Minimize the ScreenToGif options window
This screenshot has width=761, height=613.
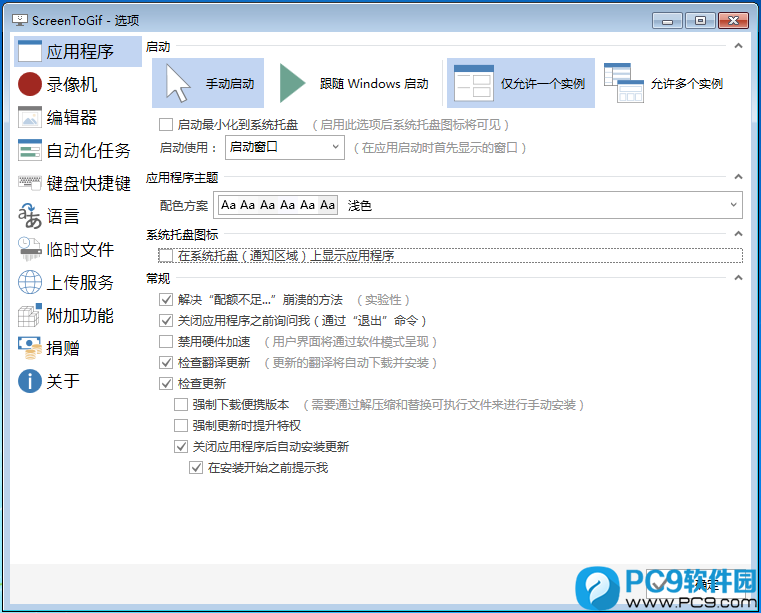pyautogui.click(x=668, y=21)
